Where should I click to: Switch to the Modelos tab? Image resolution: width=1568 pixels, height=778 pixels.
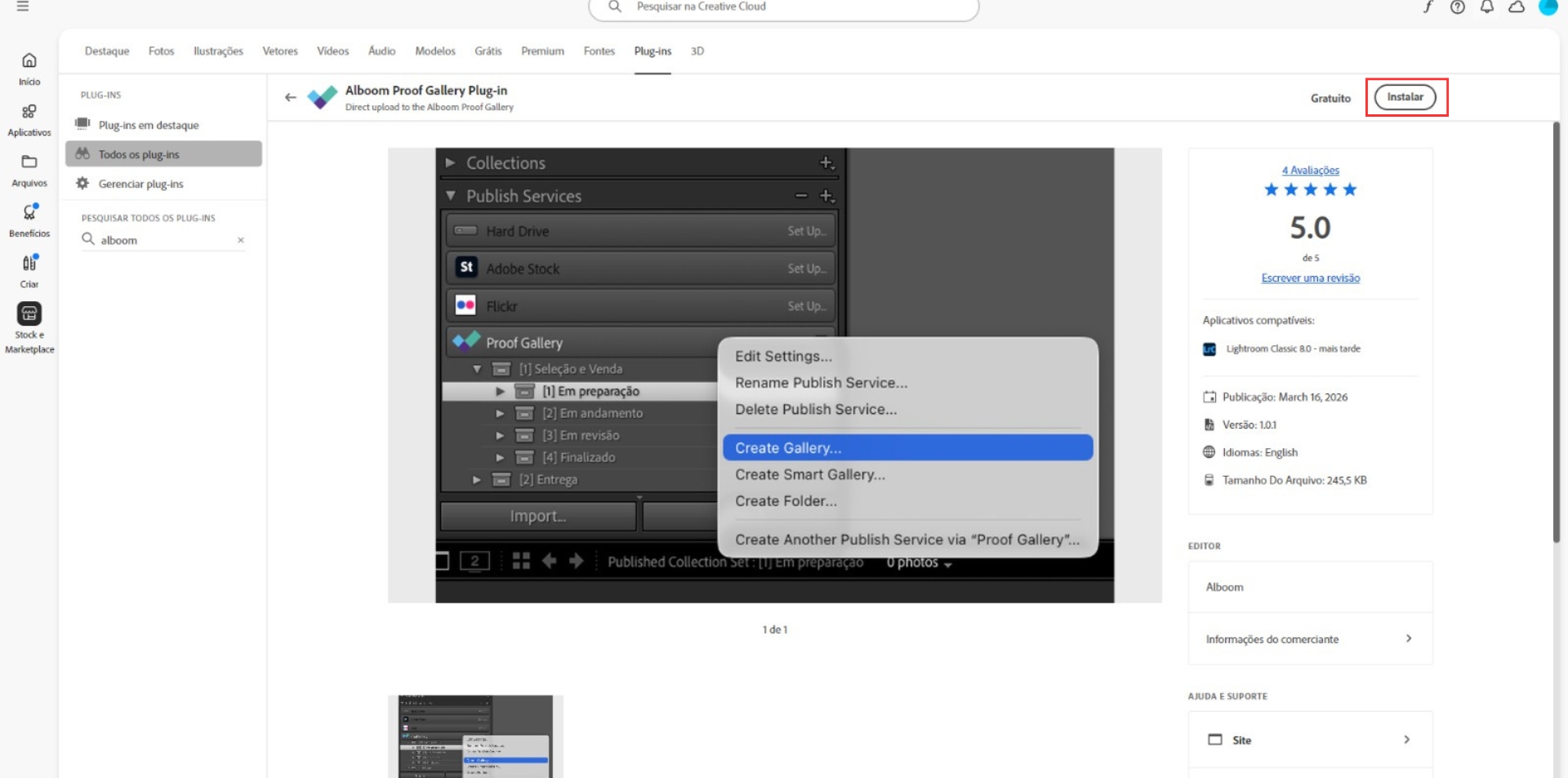pos(434,51)
